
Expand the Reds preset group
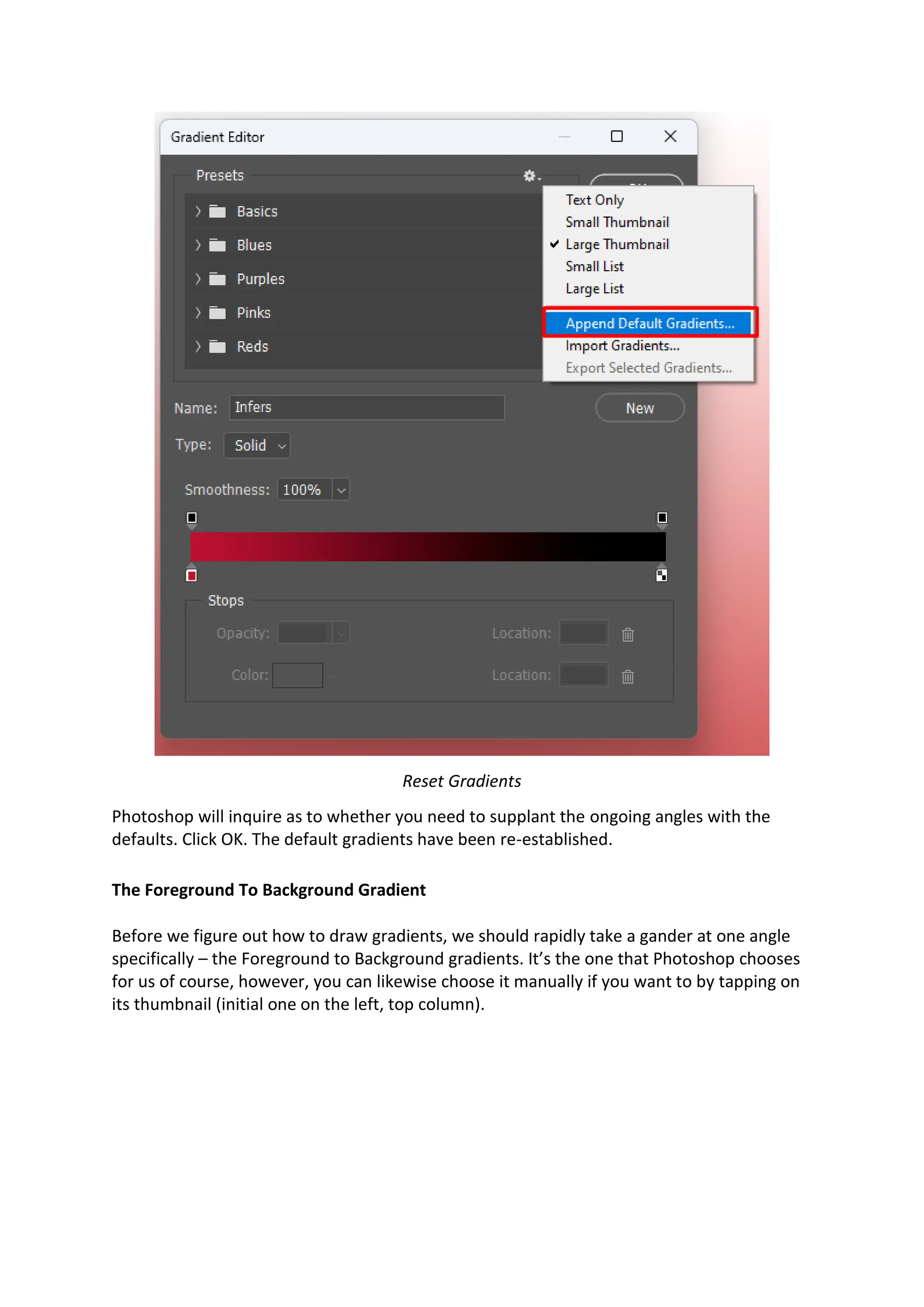(198, 346)
